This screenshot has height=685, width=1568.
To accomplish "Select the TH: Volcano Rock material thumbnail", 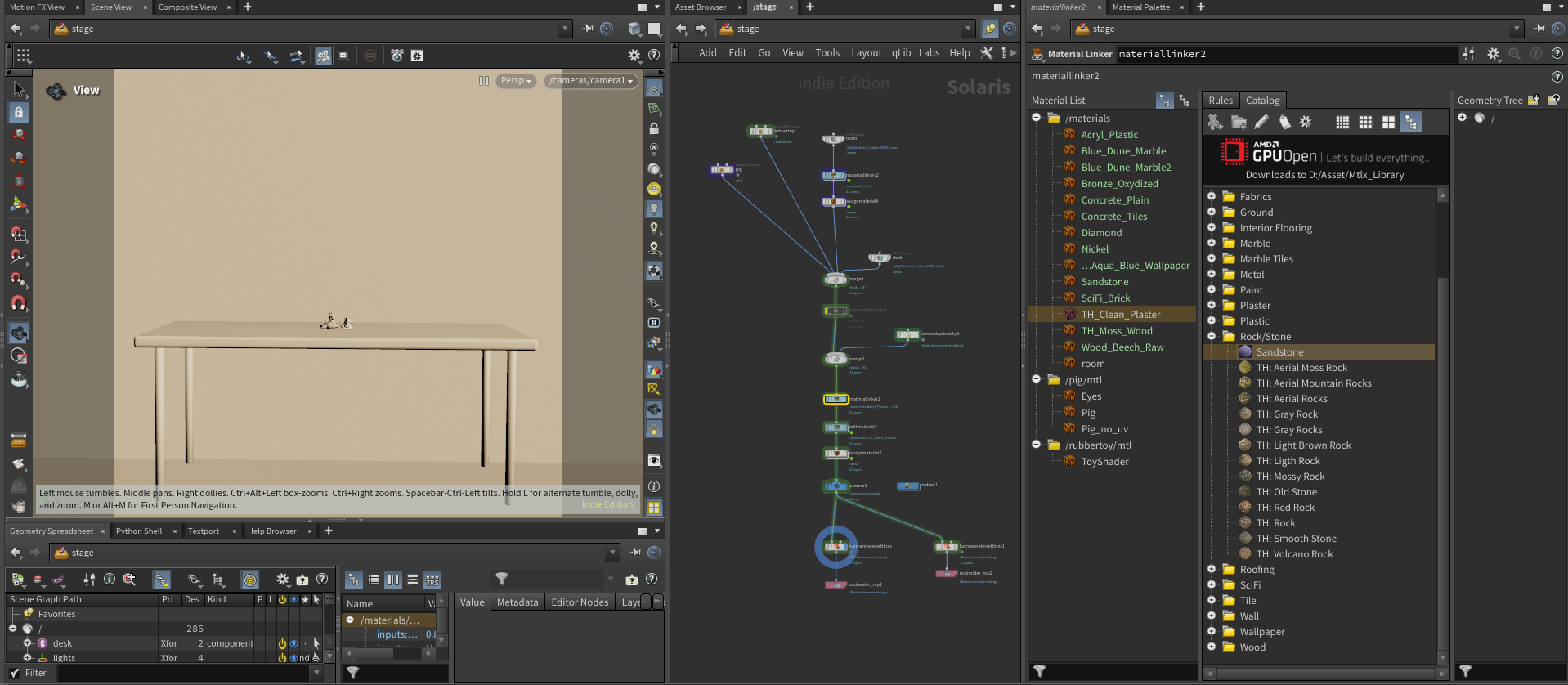I will point(1245,553).
